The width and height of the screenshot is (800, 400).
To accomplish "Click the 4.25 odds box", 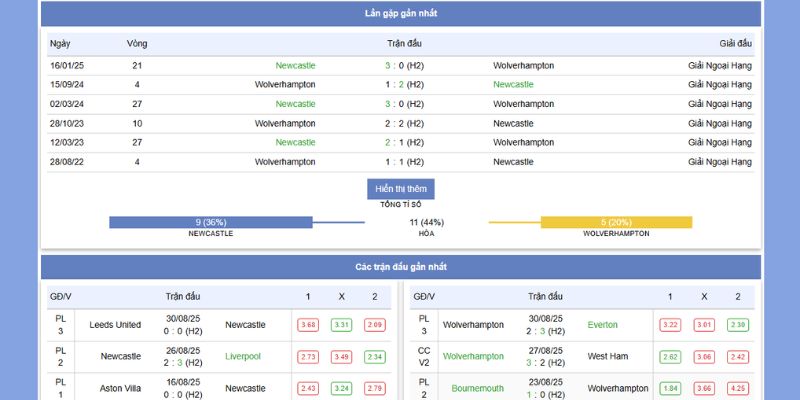I will pos(738,389).
